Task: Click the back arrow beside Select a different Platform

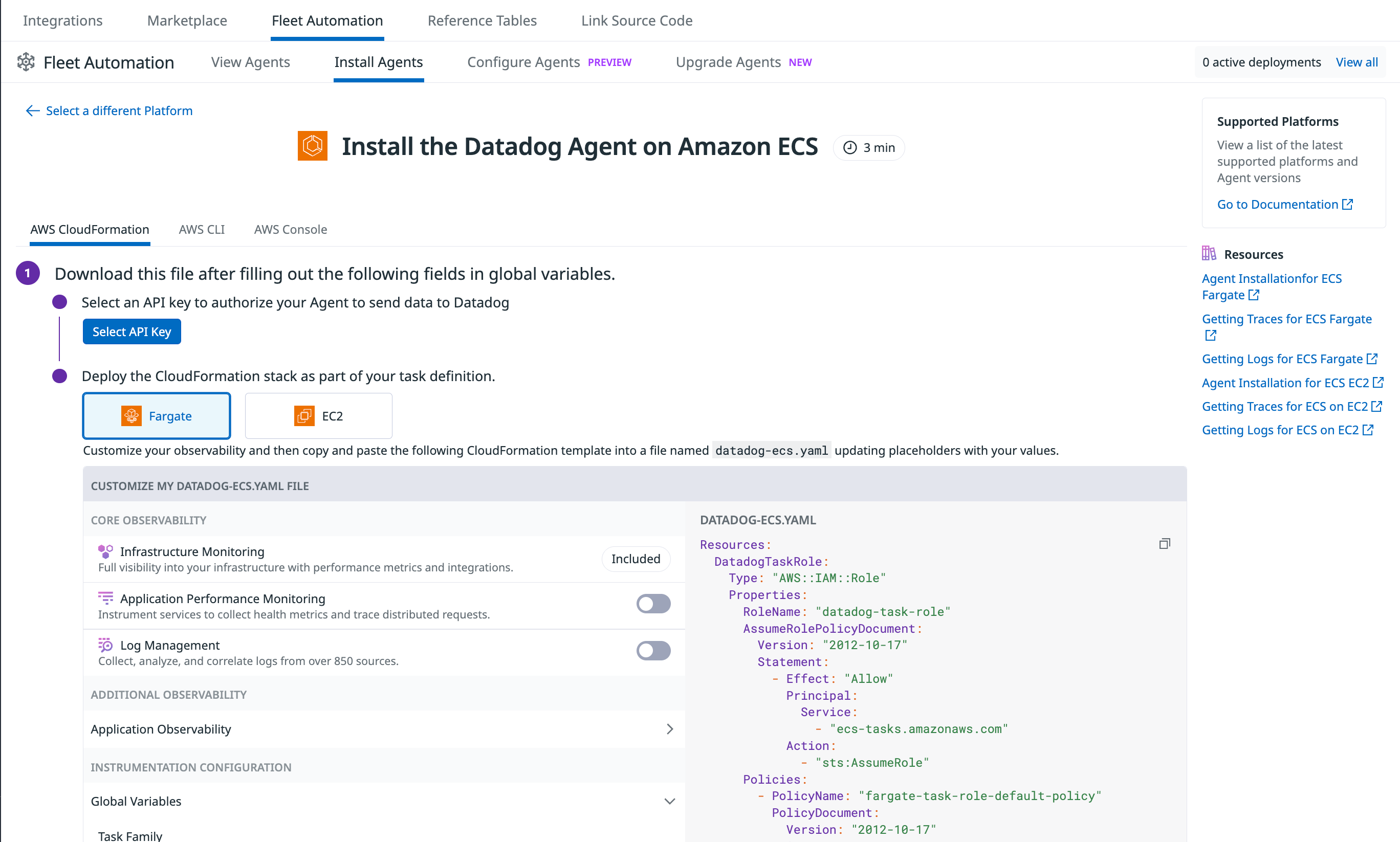Action: [x=32, y=110]
